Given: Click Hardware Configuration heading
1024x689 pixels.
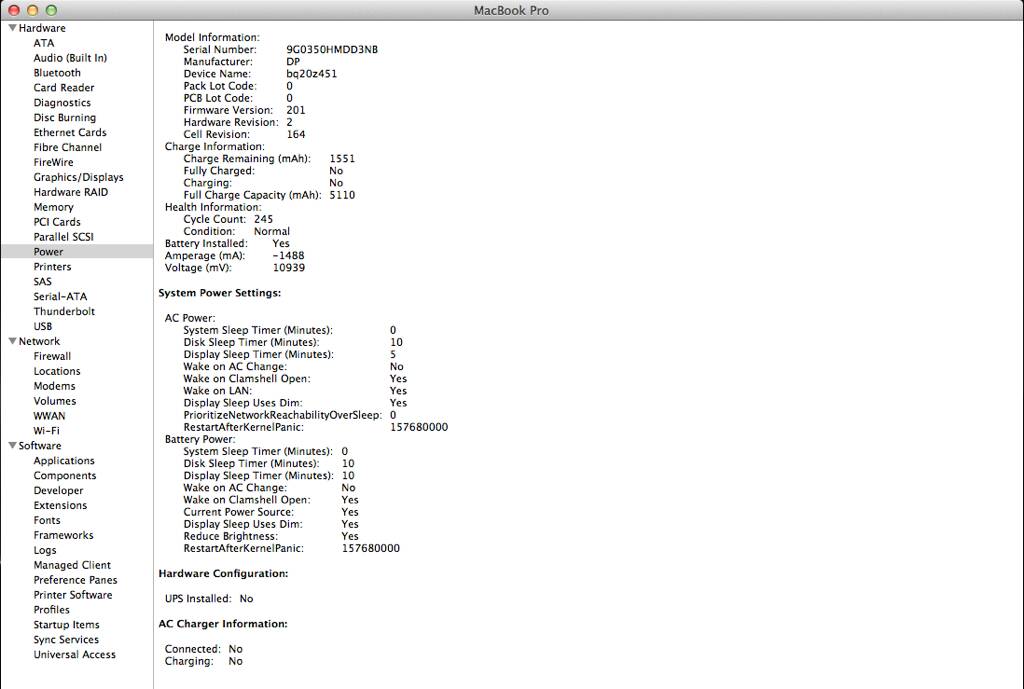Looking at the screenshot, I should point(223,573).
